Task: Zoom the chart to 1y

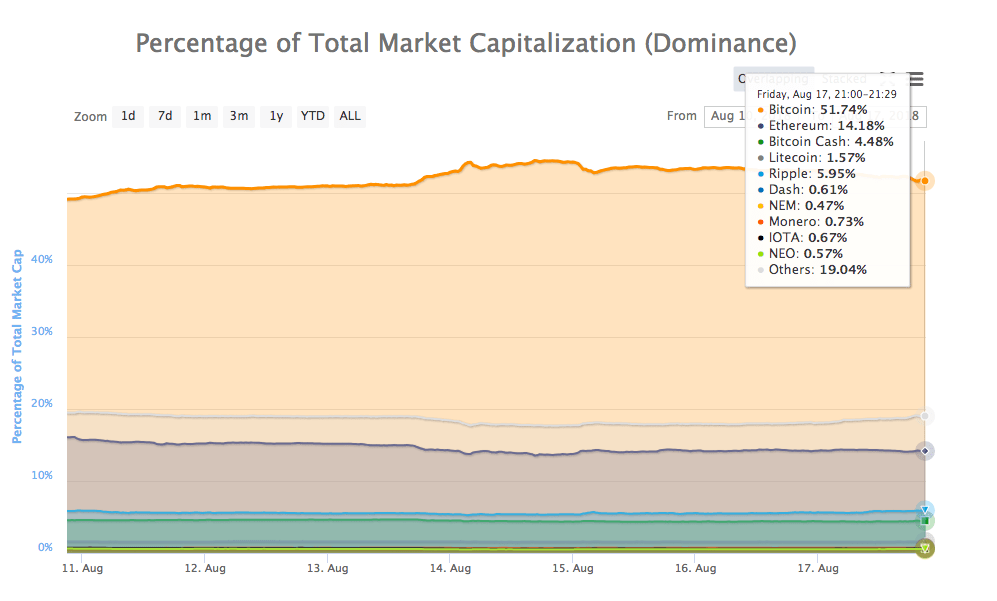Action: click(276, 116)
